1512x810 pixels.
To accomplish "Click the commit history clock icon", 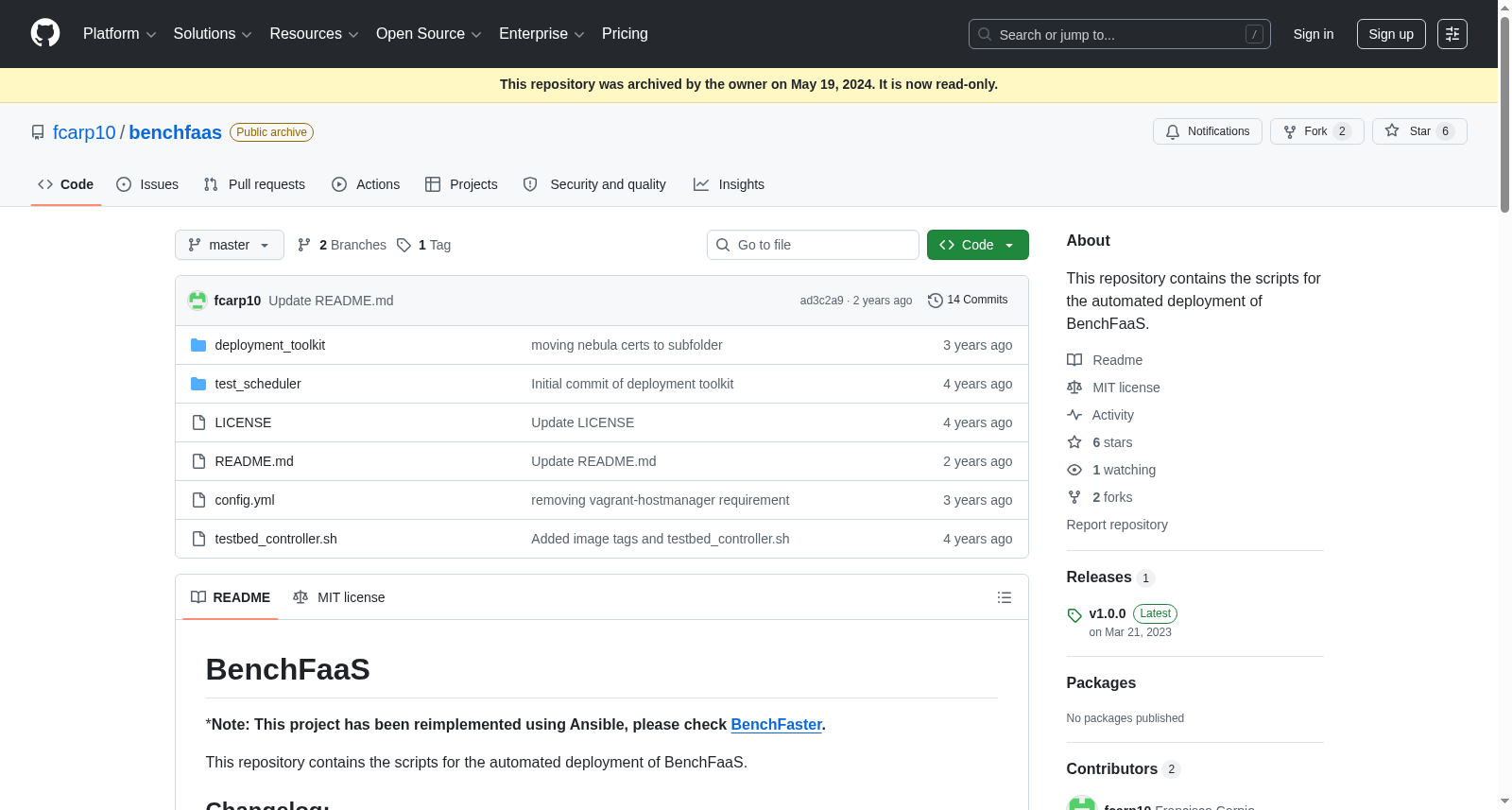I will (936, 301).
